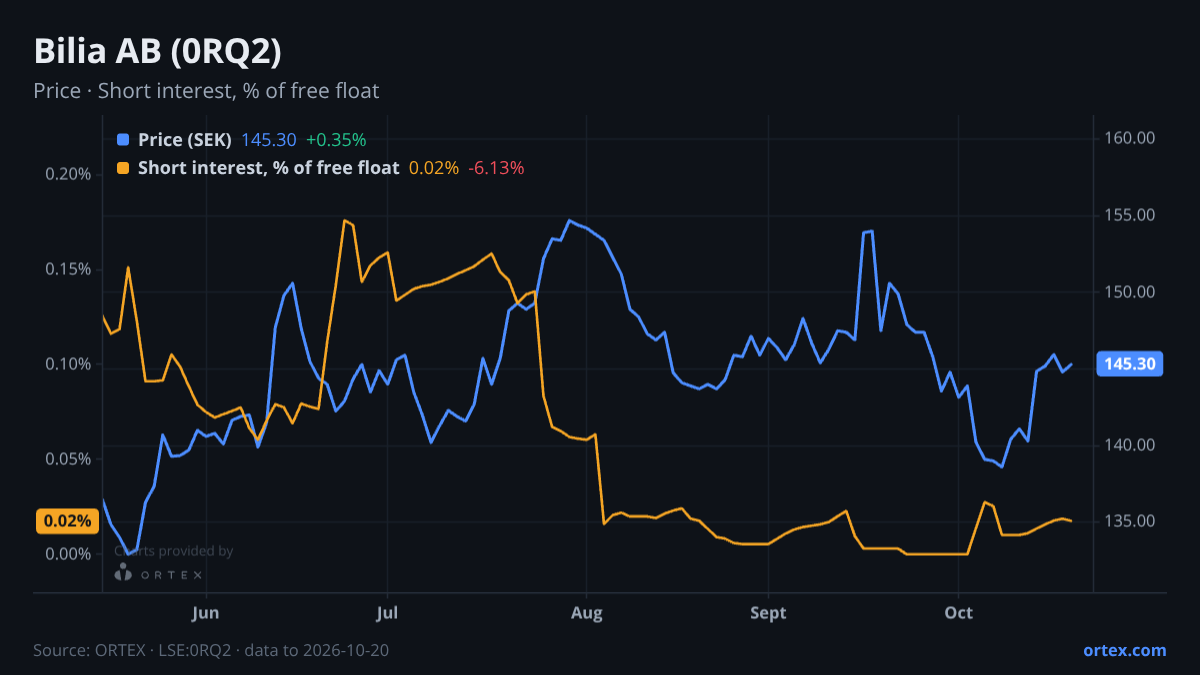The image size is (1200, 675).
Task: Click the 160.00 right axis label
Action: (1130, 138)
